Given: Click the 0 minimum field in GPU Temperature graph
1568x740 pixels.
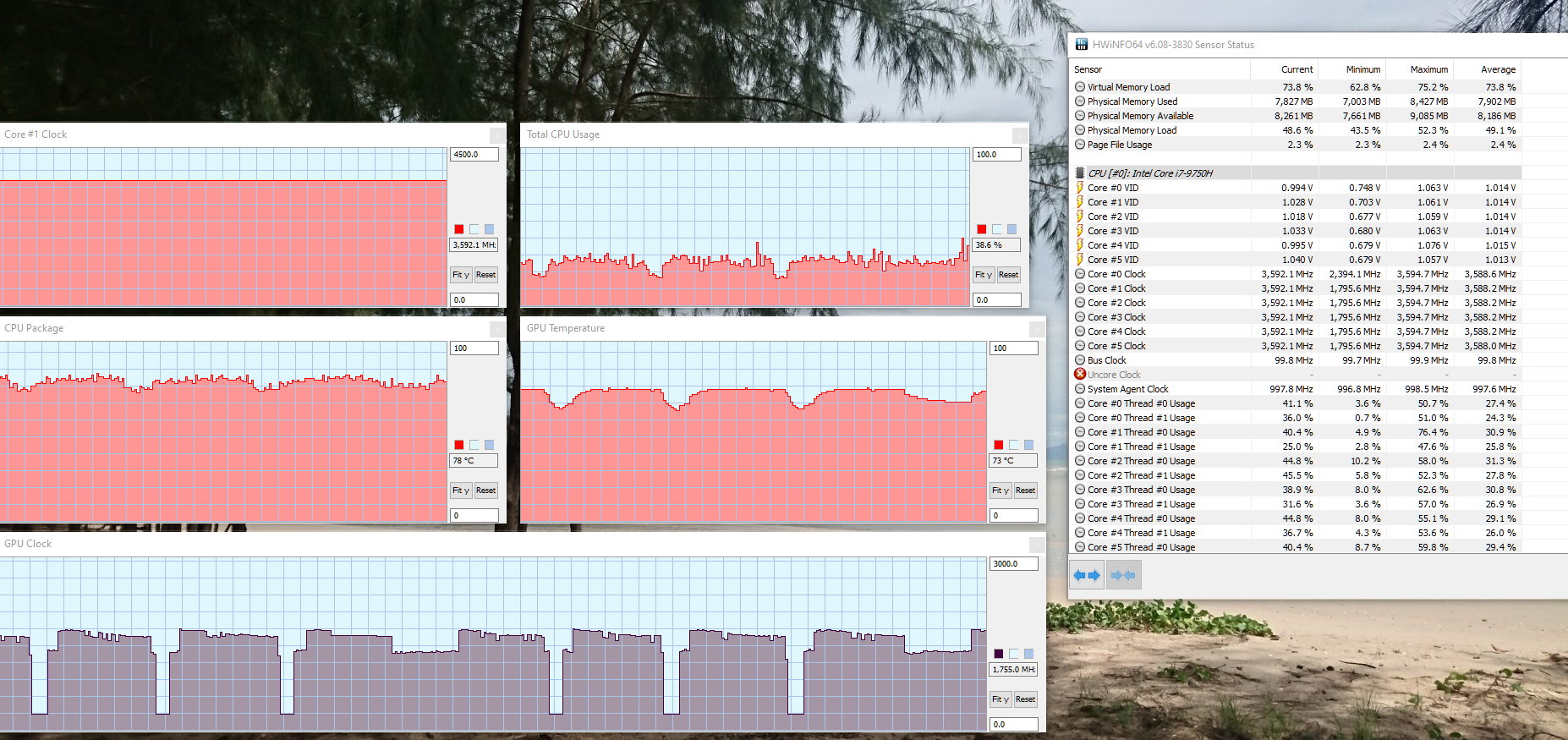Looking at the screenshot, I should (1014, 515).
